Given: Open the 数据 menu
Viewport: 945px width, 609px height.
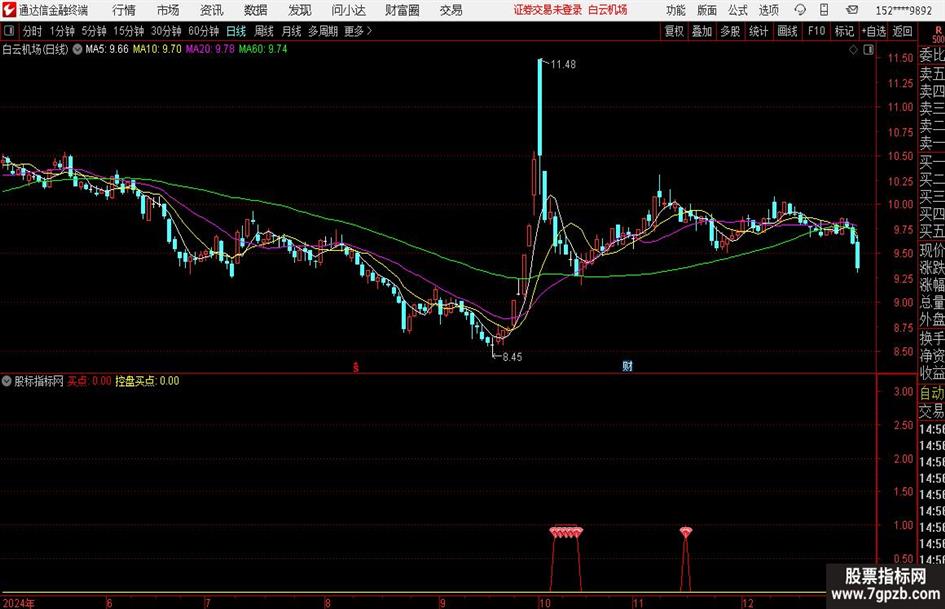Looking at the screenshot, I should click(256, 10).
